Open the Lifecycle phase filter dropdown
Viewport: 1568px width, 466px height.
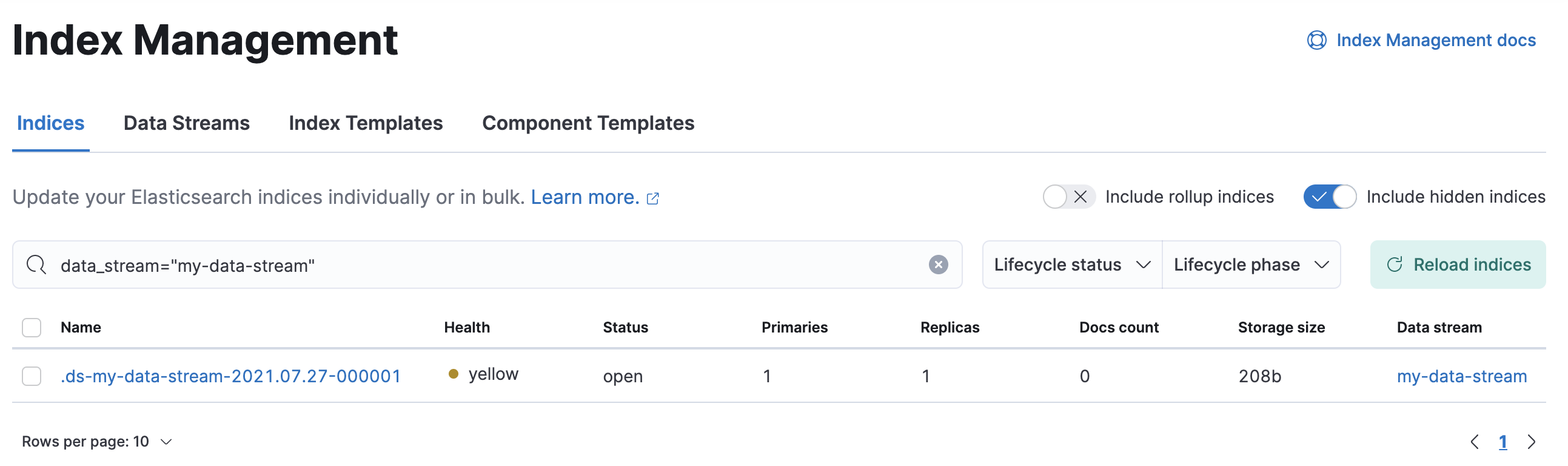tap(1251, 265)
